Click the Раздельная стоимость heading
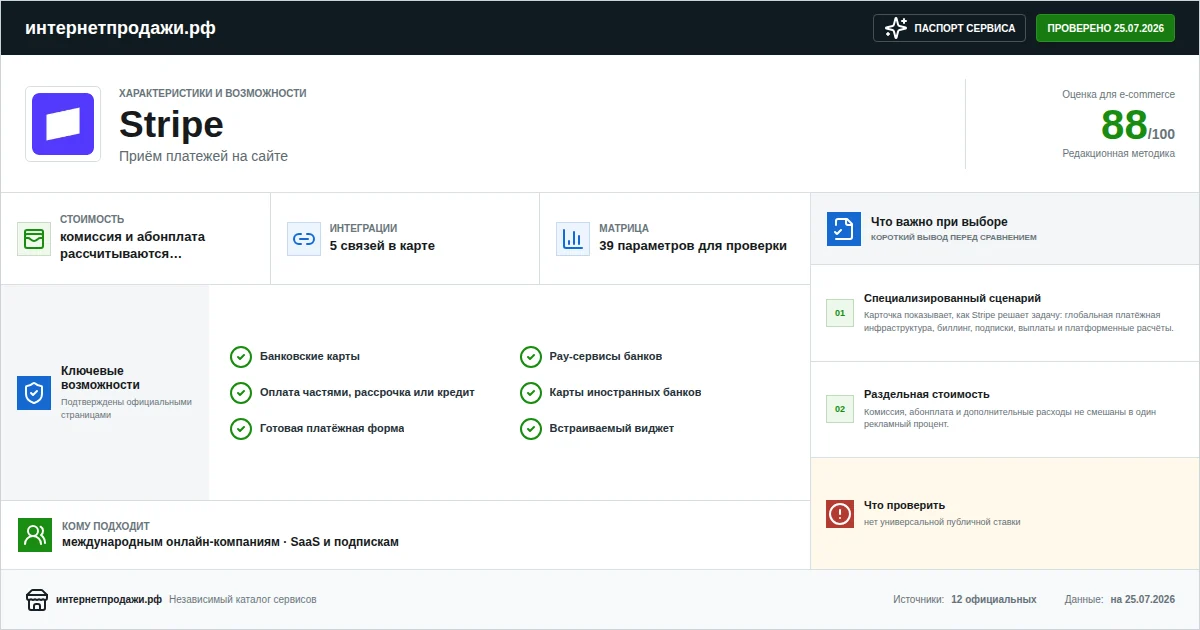The image size is (1200, 630). pyautogui.click(x=927, y=394)
